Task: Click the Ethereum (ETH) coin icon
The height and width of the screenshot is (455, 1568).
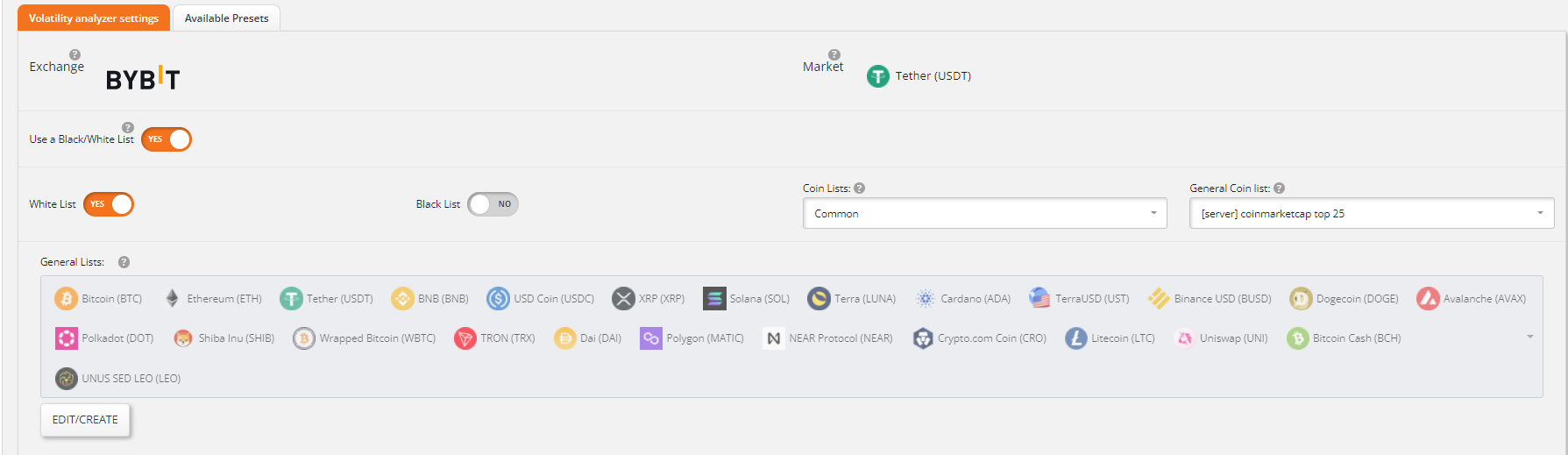Action: pyautogui.click(x=172, y=299)
